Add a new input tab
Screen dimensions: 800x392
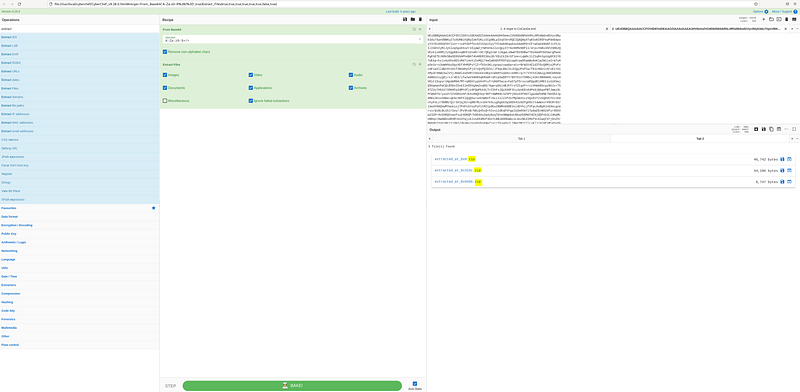click(763, 19)
